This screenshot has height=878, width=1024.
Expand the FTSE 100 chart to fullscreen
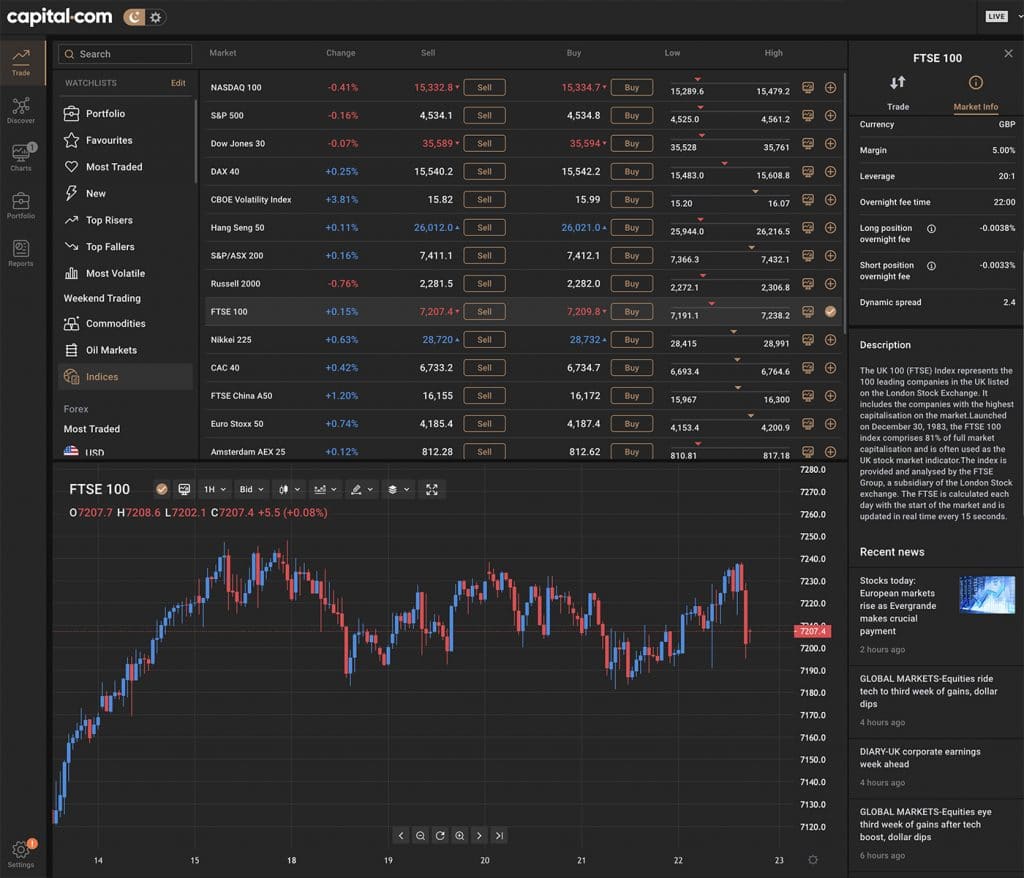coord(432,489)
